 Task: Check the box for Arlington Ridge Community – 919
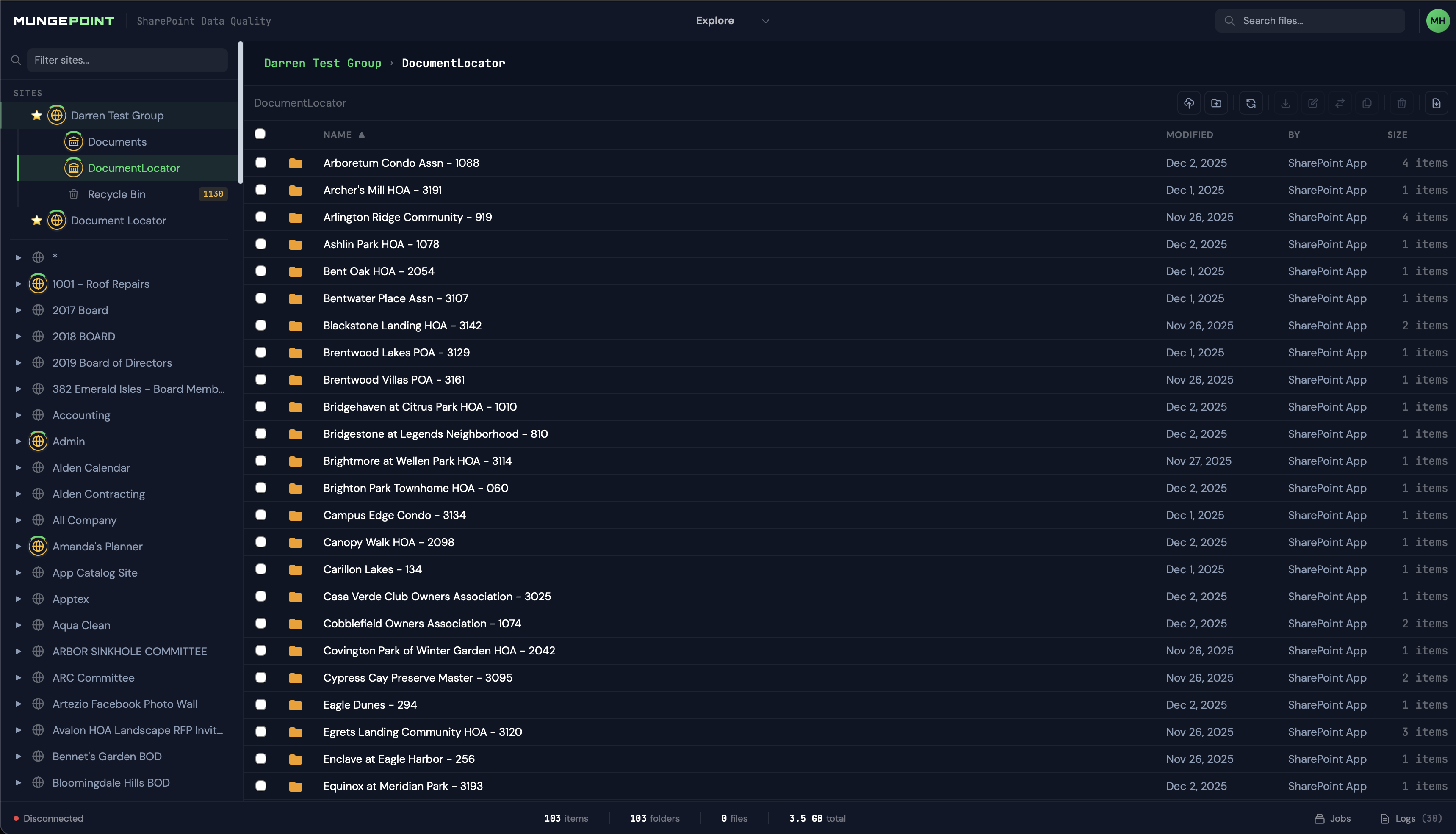tap(261, 216)
